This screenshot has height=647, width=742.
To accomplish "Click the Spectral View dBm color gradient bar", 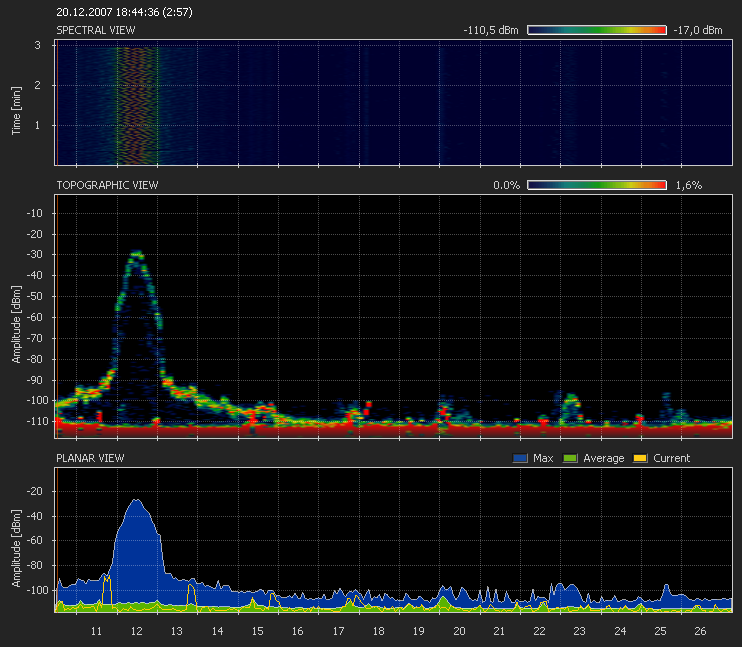I will pos(597,30).
